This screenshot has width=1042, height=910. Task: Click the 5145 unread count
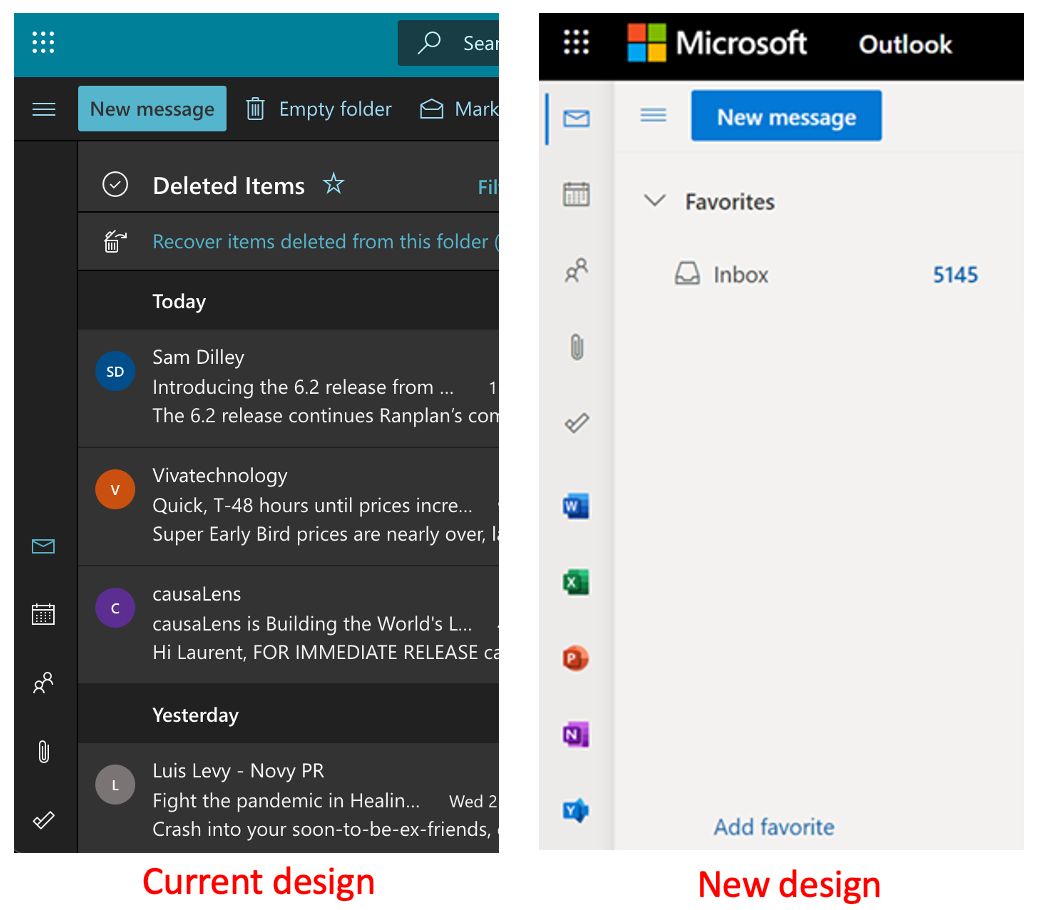[955, 275]
